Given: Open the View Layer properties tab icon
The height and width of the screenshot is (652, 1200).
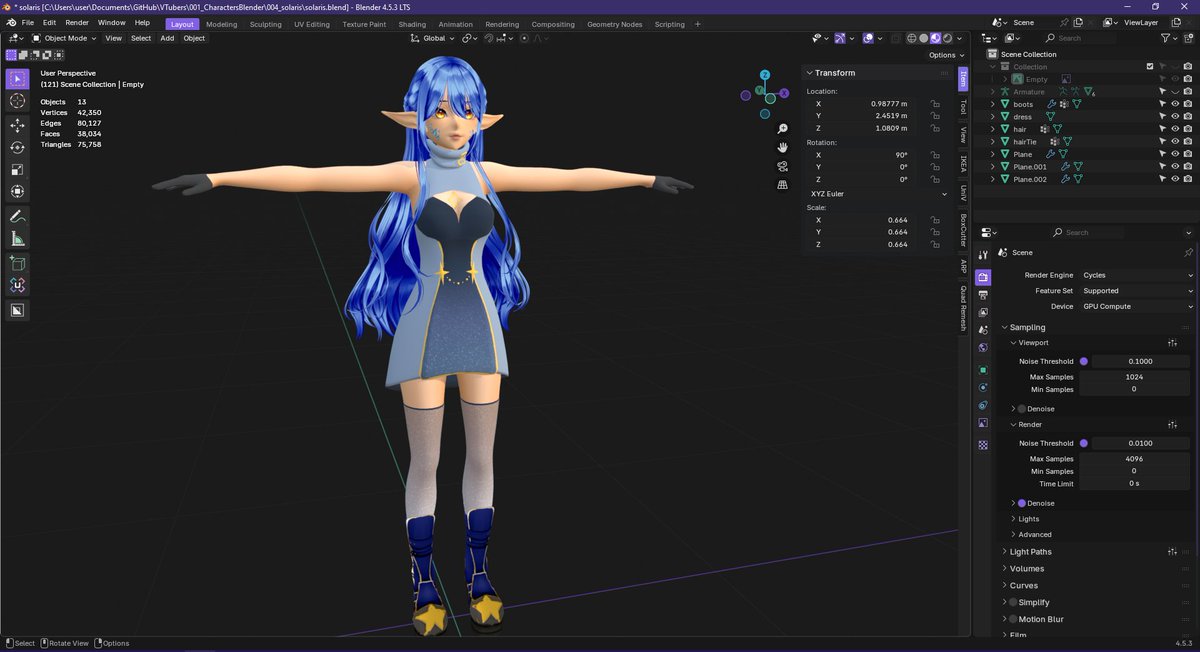Looking at the screenshot, I should (x=983, y=313).
